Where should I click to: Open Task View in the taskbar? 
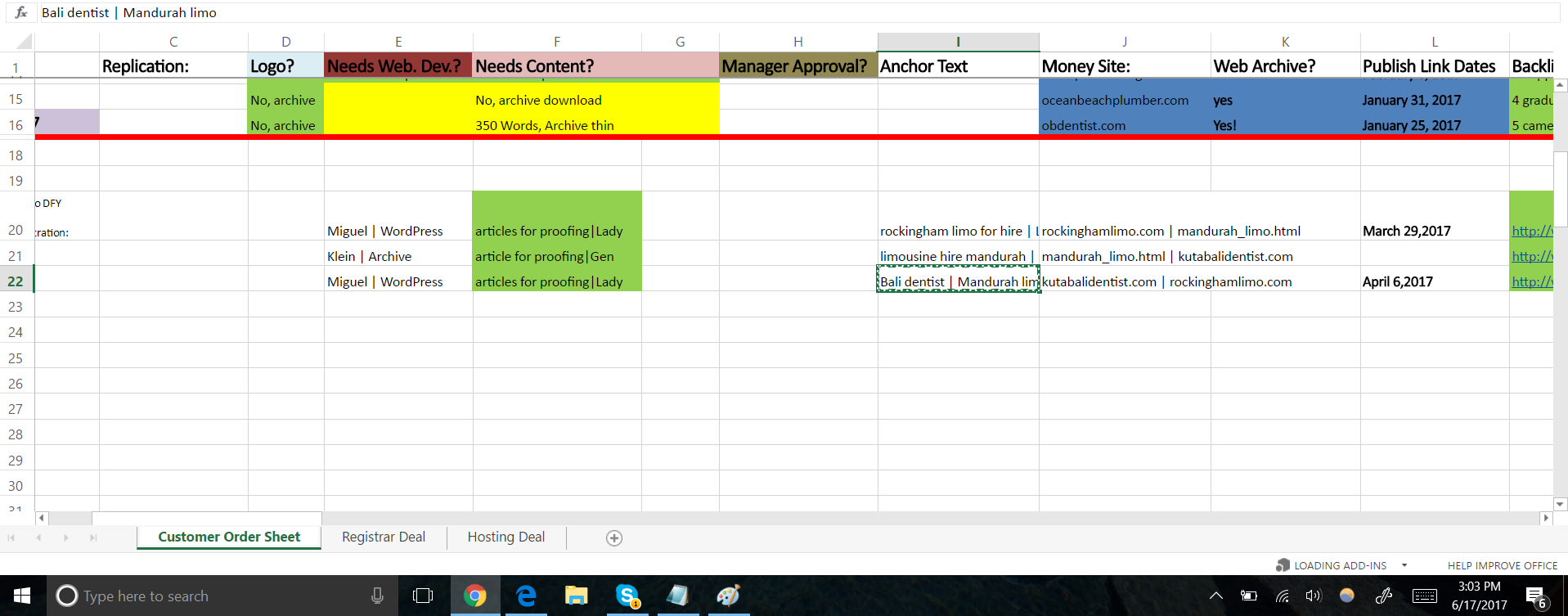(x=423, y=596)
